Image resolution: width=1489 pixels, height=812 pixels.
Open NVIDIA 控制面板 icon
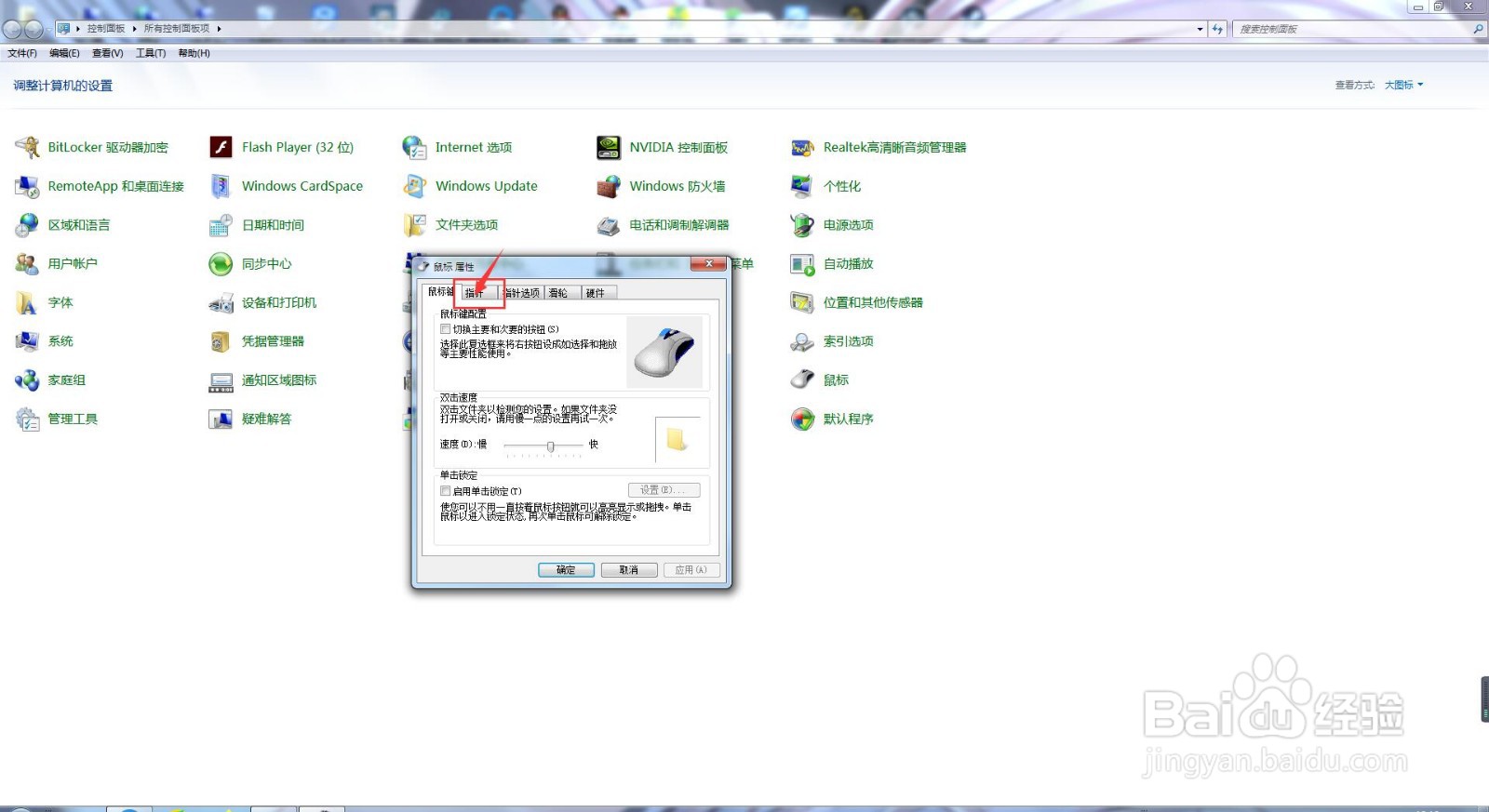[609, 147]
